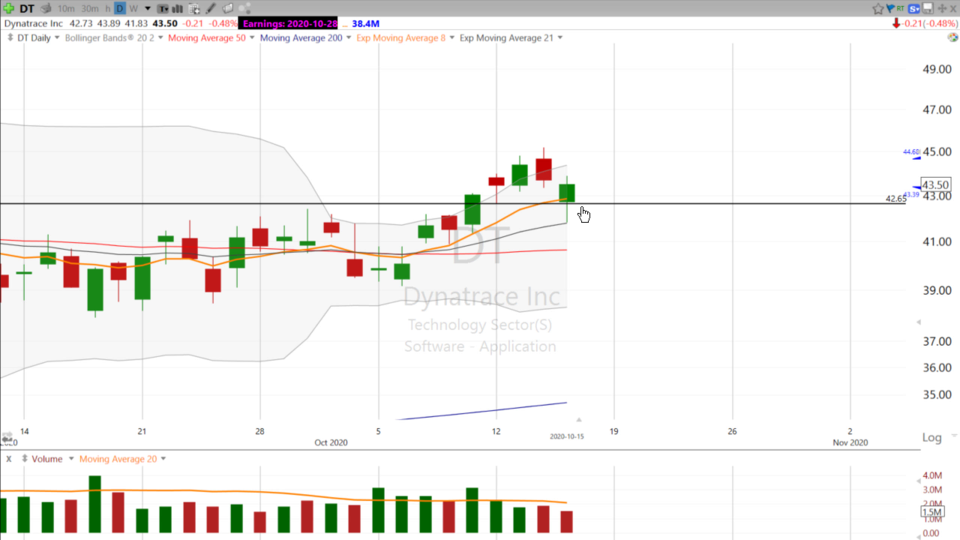
Task: Click the 44.60 blue price marker
Action: 911,152
